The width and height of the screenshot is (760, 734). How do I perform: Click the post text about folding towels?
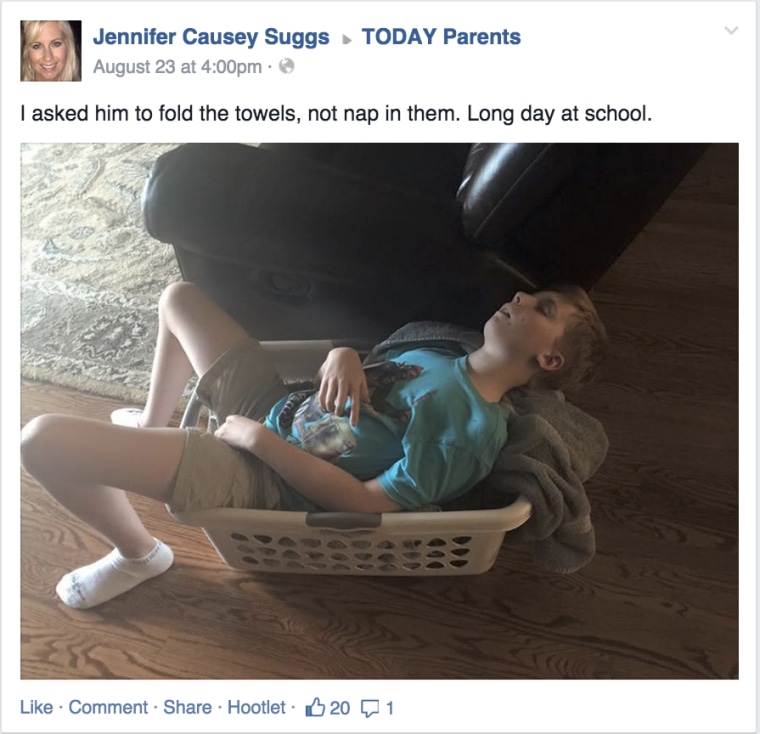click(x=336, y=114)
